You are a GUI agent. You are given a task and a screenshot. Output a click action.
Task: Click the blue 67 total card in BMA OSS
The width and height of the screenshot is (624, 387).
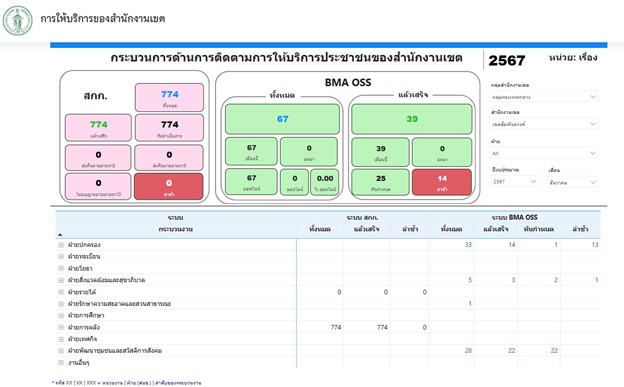(283, 119)
